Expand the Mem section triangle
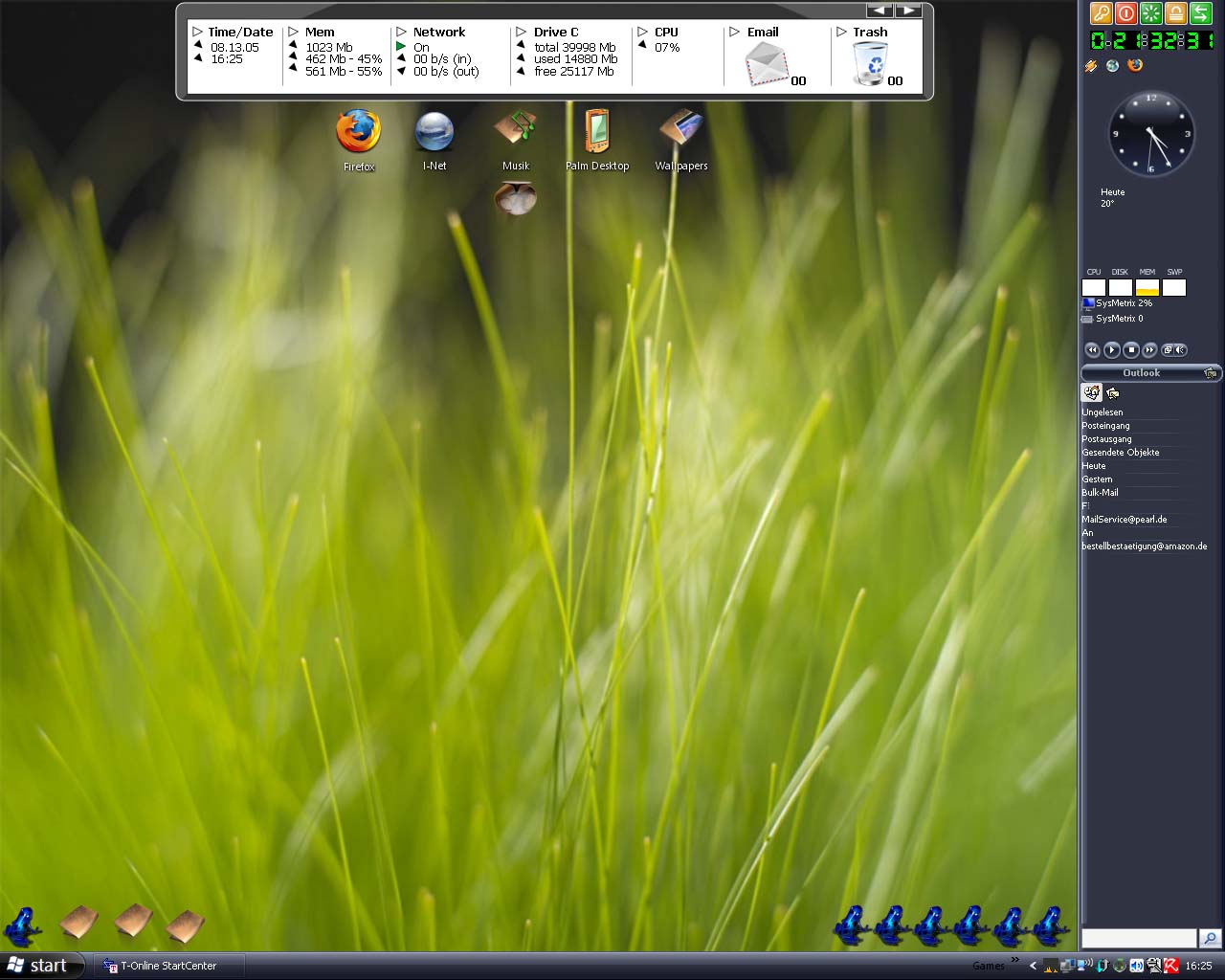Viewport: 1225px width, 980px height. tap(294, 32)
